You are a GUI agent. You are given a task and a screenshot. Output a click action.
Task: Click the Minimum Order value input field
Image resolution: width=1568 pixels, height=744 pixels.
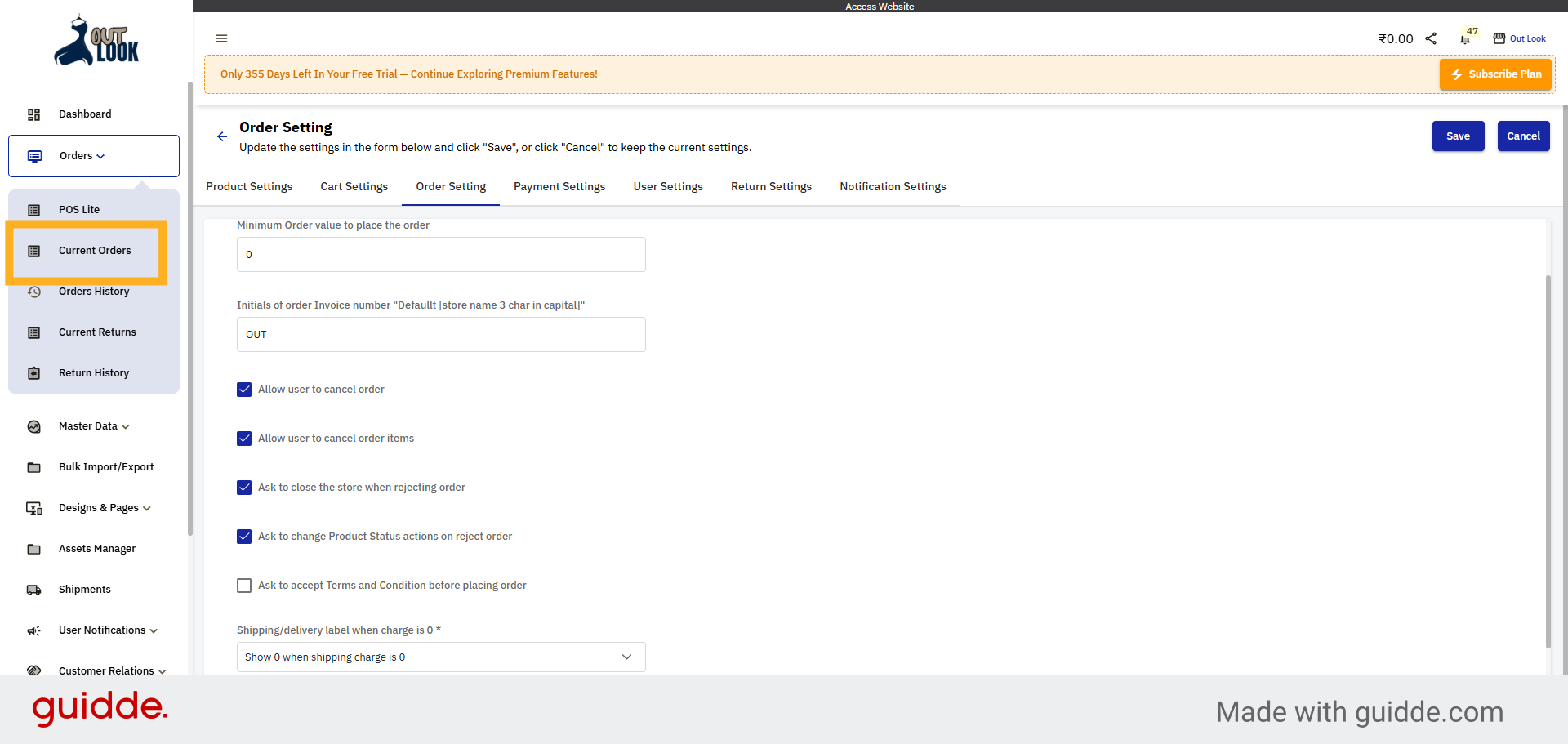click(441, 255)
